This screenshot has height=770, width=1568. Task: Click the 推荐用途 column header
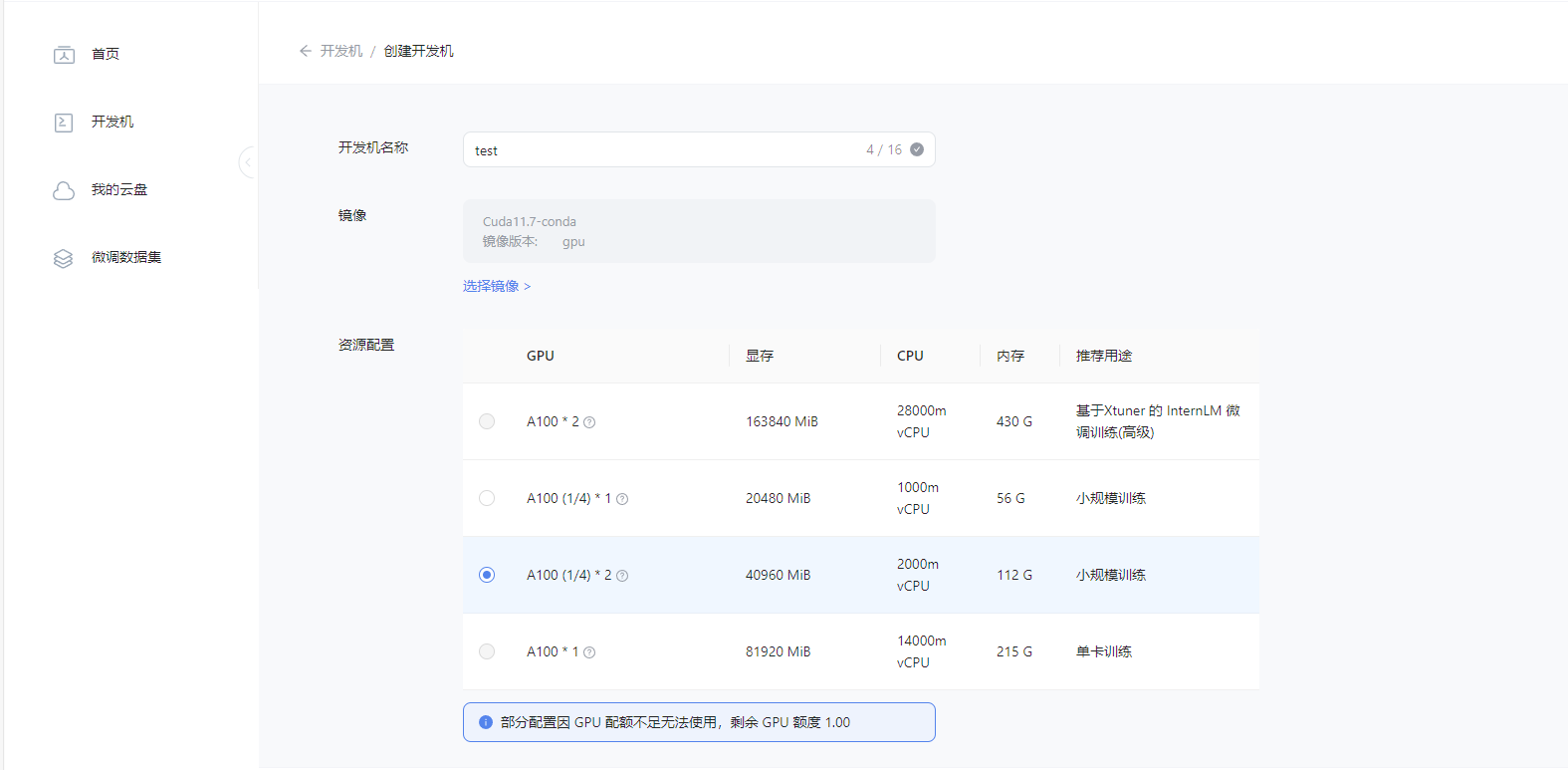point(1104,356)
